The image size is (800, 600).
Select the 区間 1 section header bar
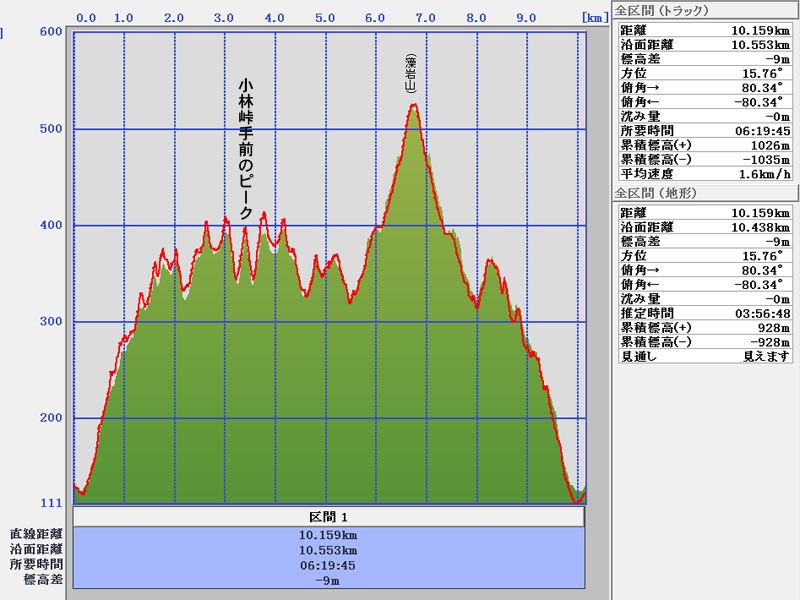328,517
